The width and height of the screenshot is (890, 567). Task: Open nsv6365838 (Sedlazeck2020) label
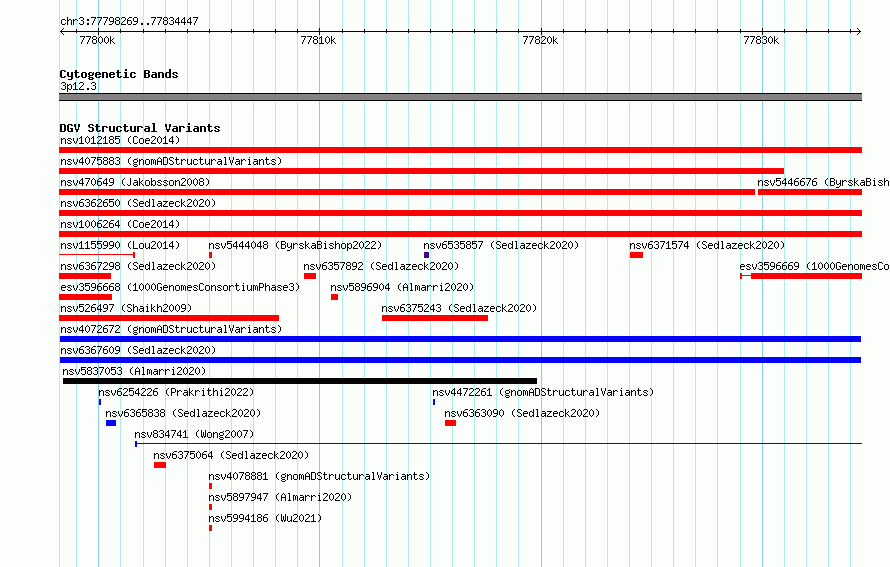tap(183, 413)
